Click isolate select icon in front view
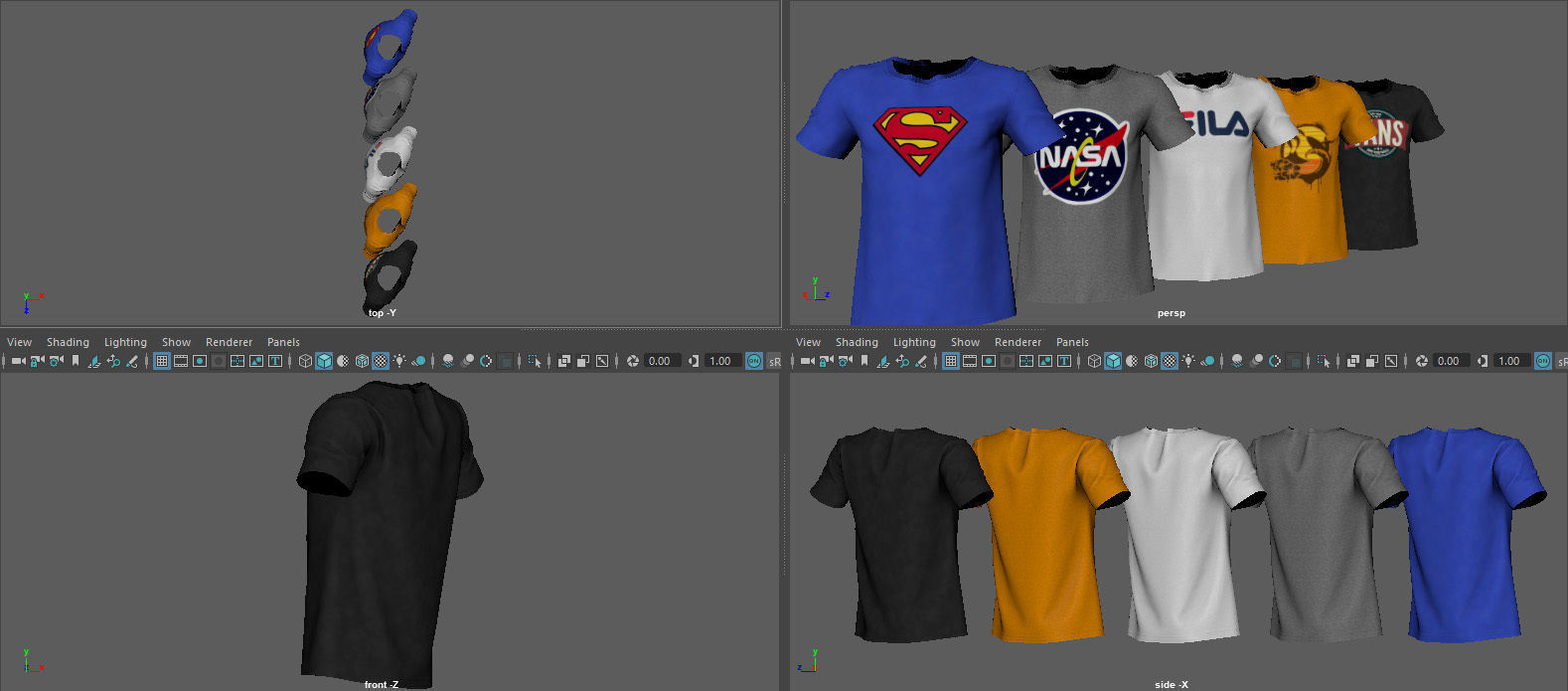1568x691 pixels. pos(534,361)
